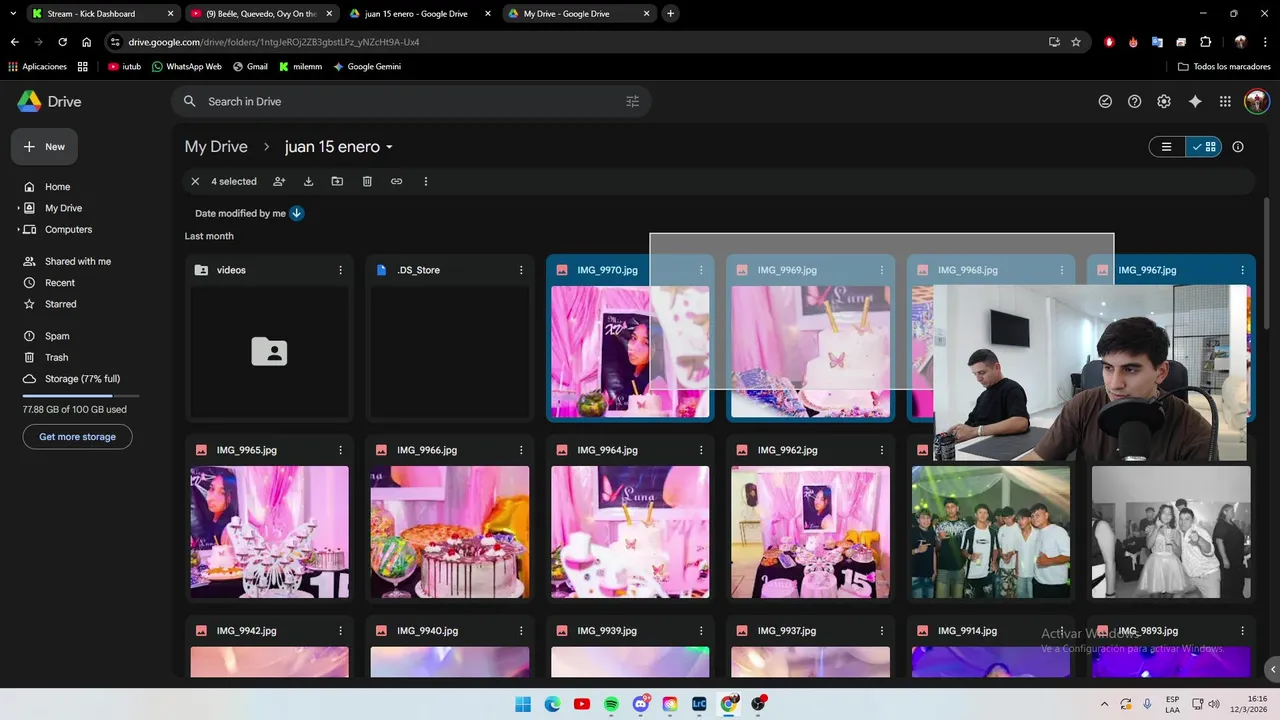Click the New button
The width and height of the screenshot is (1280, 720).
coord(44,147)
